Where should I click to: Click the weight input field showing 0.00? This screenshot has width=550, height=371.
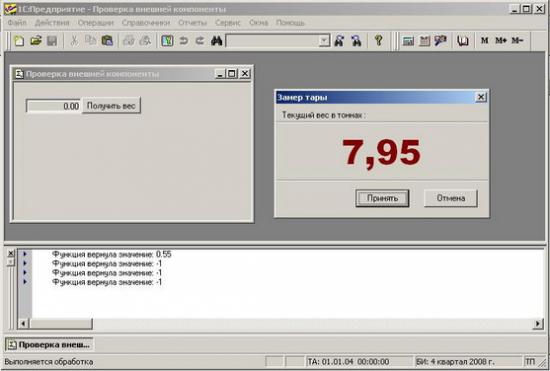tap(53, 106)
